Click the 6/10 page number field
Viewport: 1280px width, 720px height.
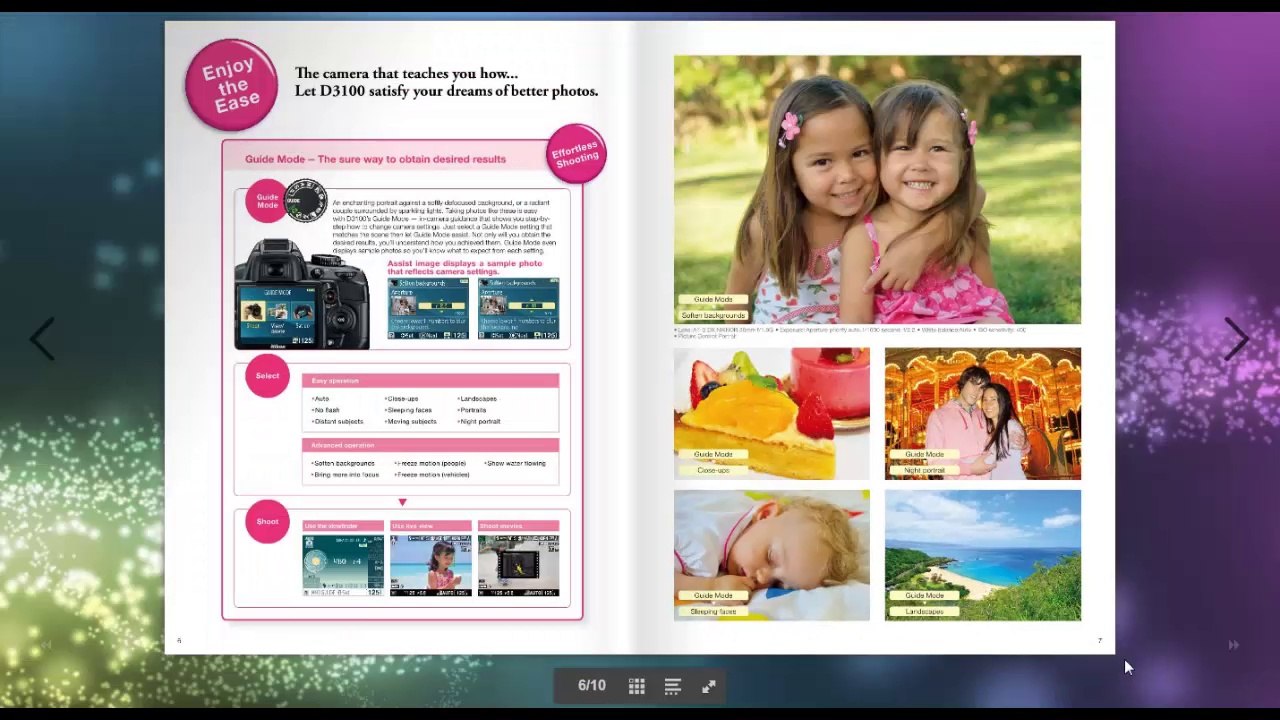click(x=592, y=686)
